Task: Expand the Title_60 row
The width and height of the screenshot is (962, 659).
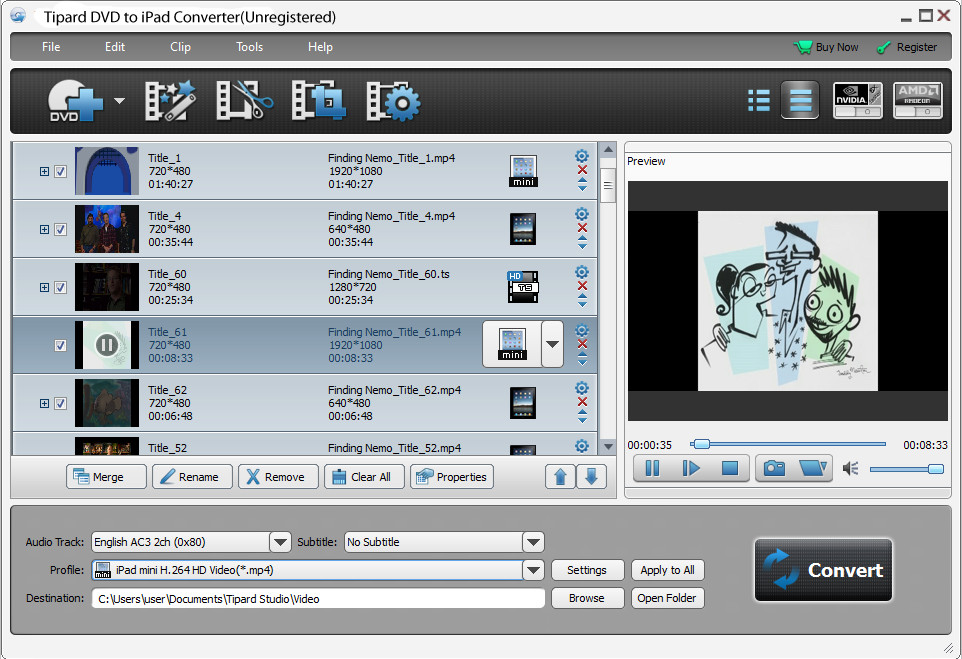Action: [44, 287]
